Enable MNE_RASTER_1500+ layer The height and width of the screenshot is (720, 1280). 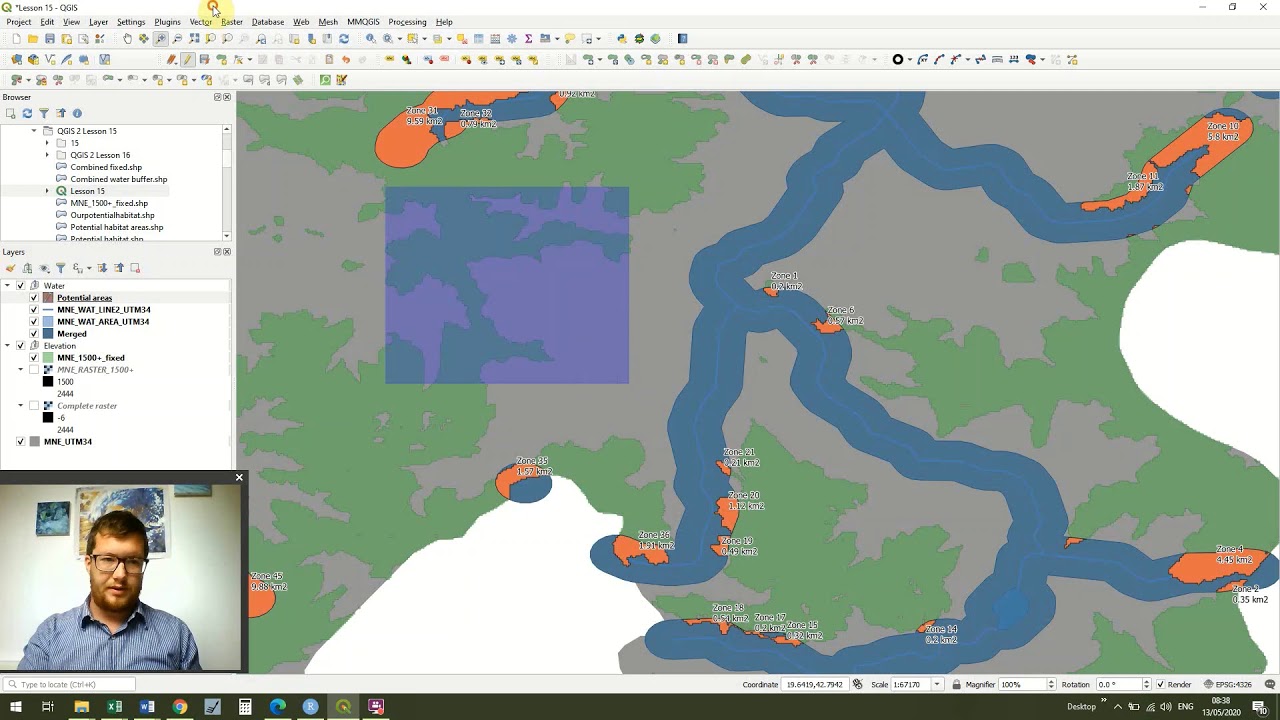pos(34,370)
